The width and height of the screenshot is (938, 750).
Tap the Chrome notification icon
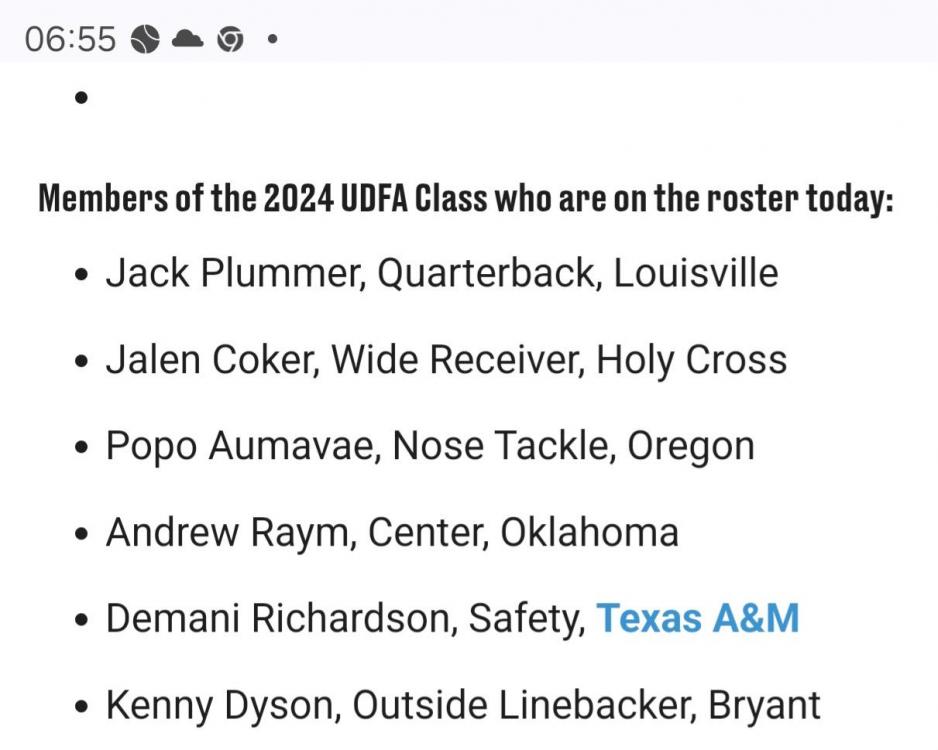(x=231, y=39)
